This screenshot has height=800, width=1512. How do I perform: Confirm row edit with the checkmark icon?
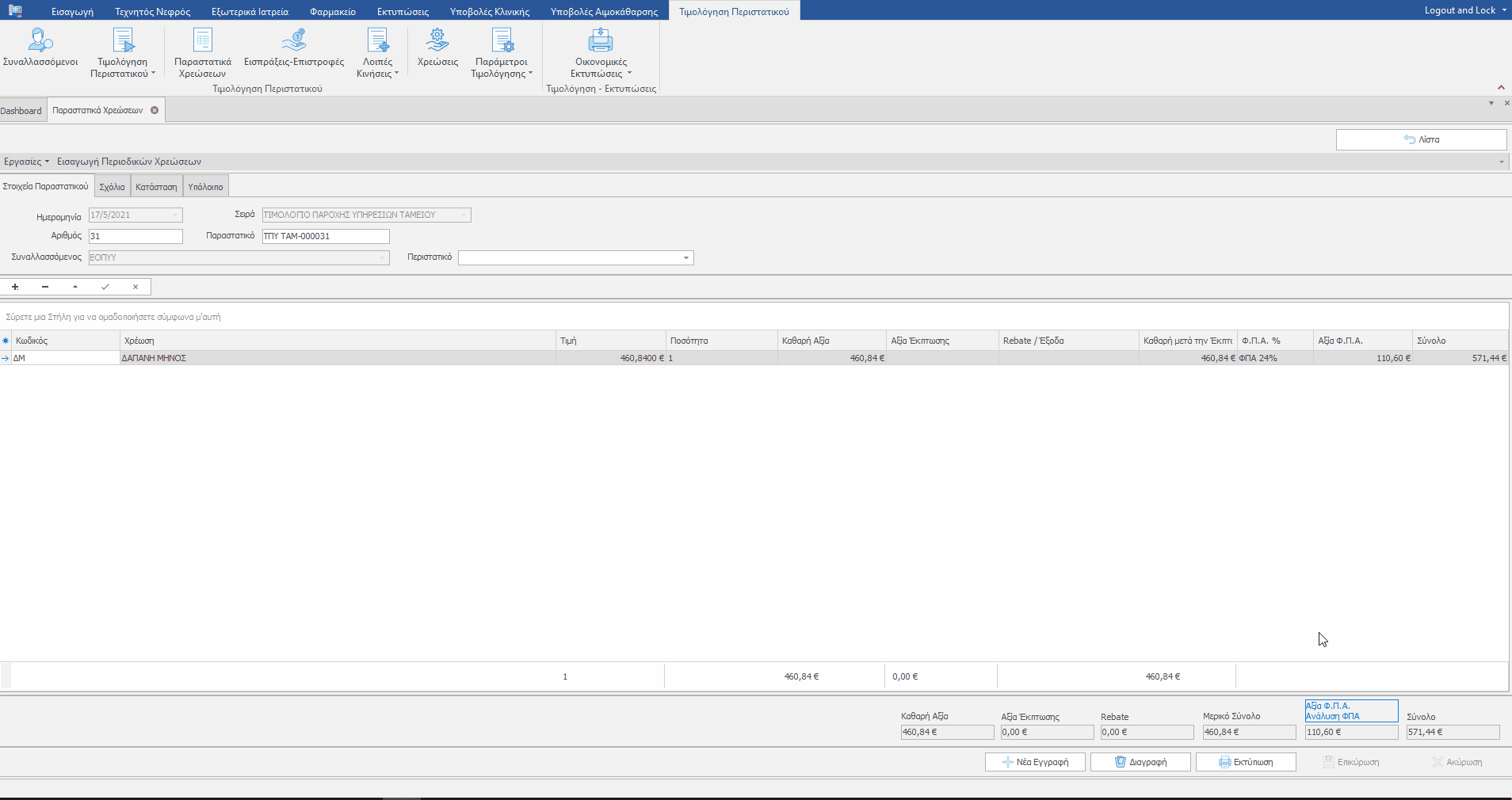point(105,287)
